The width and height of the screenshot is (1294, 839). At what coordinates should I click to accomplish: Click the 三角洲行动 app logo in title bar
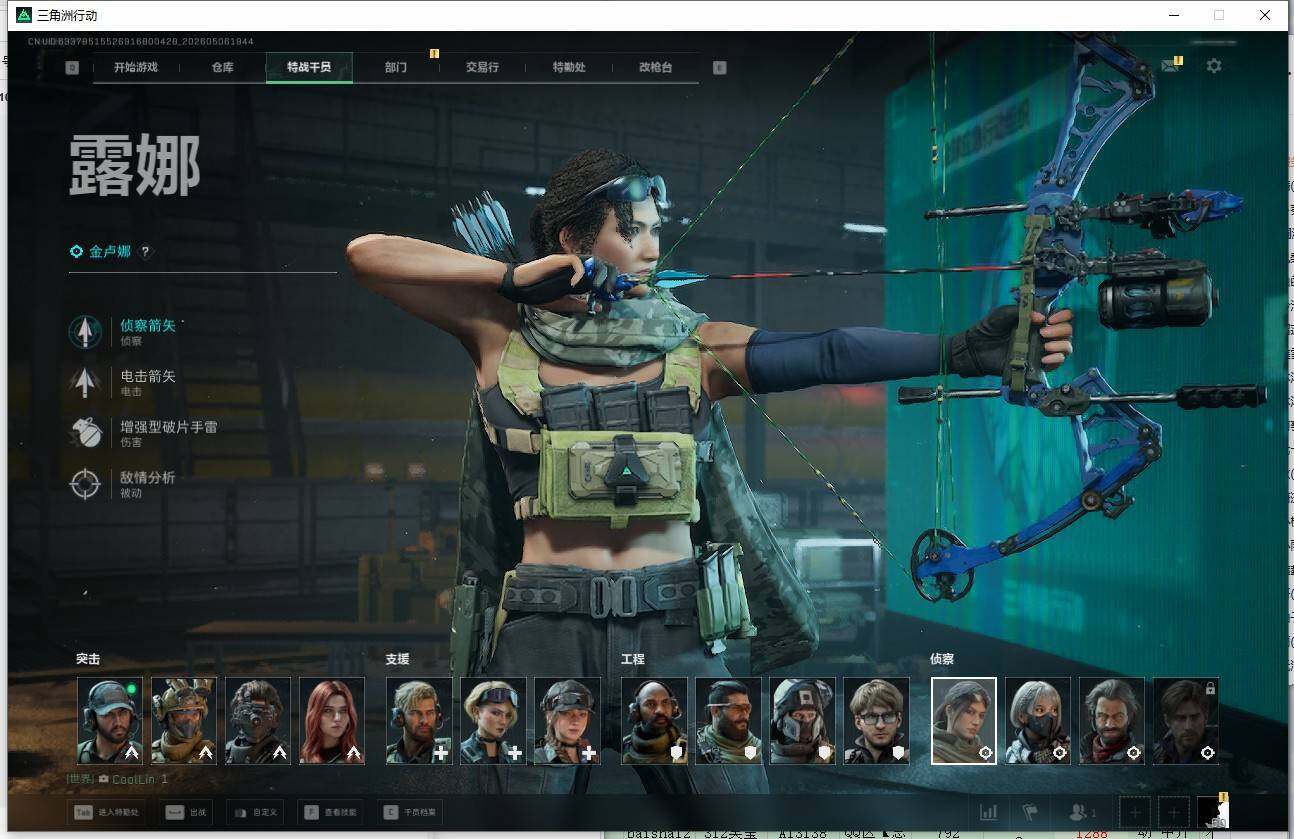(x=24, y=15)
